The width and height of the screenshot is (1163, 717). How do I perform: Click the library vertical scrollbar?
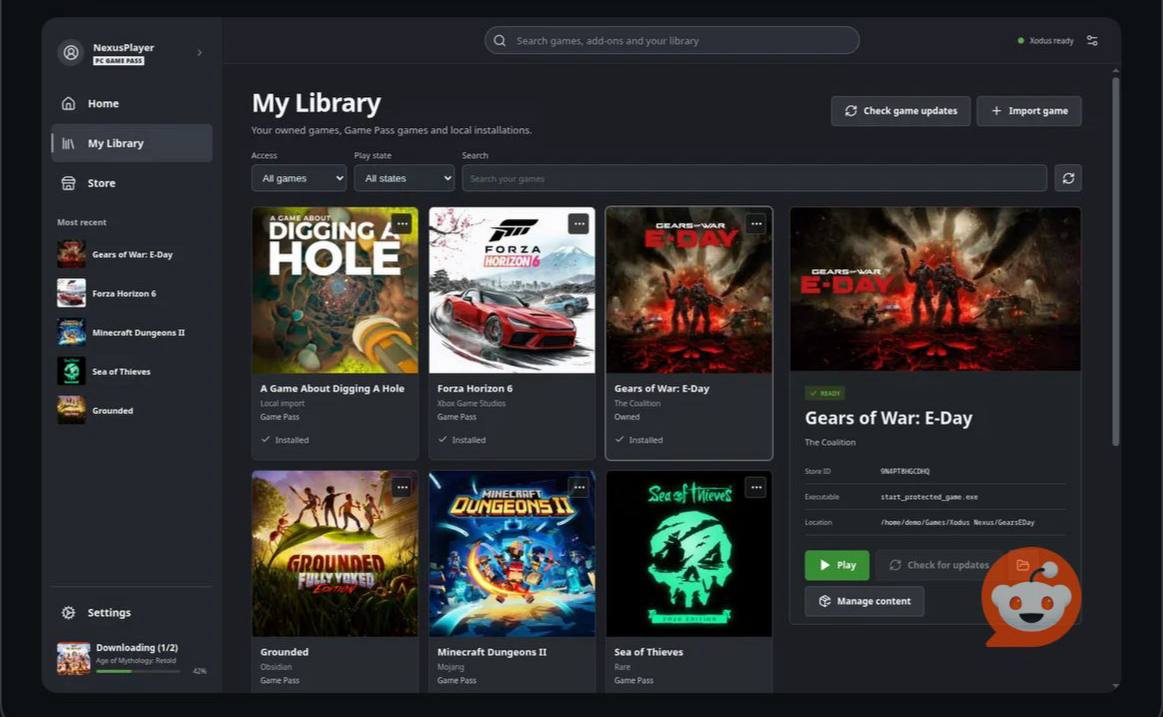1115,260
